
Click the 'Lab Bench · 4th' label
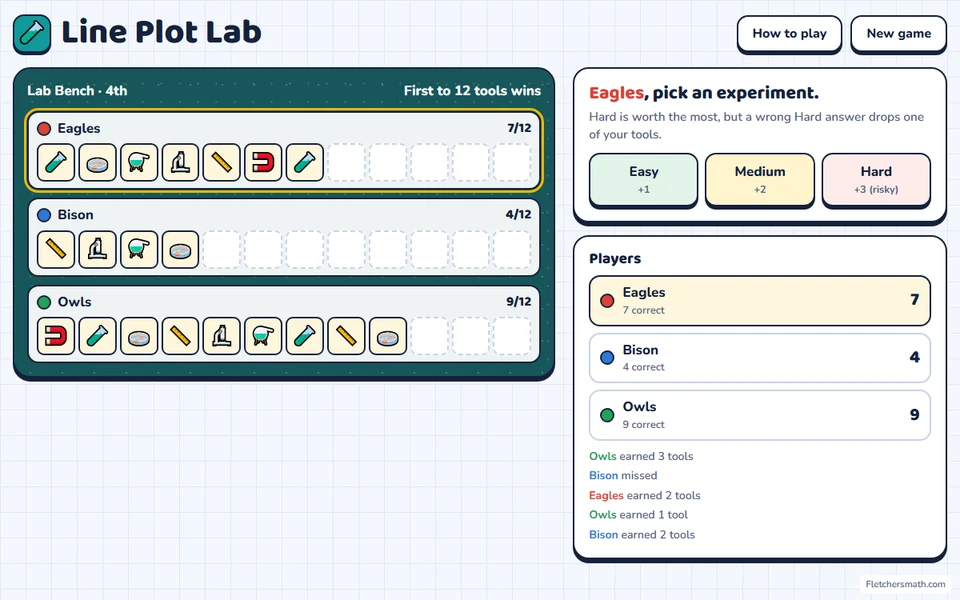click(77, 91)
